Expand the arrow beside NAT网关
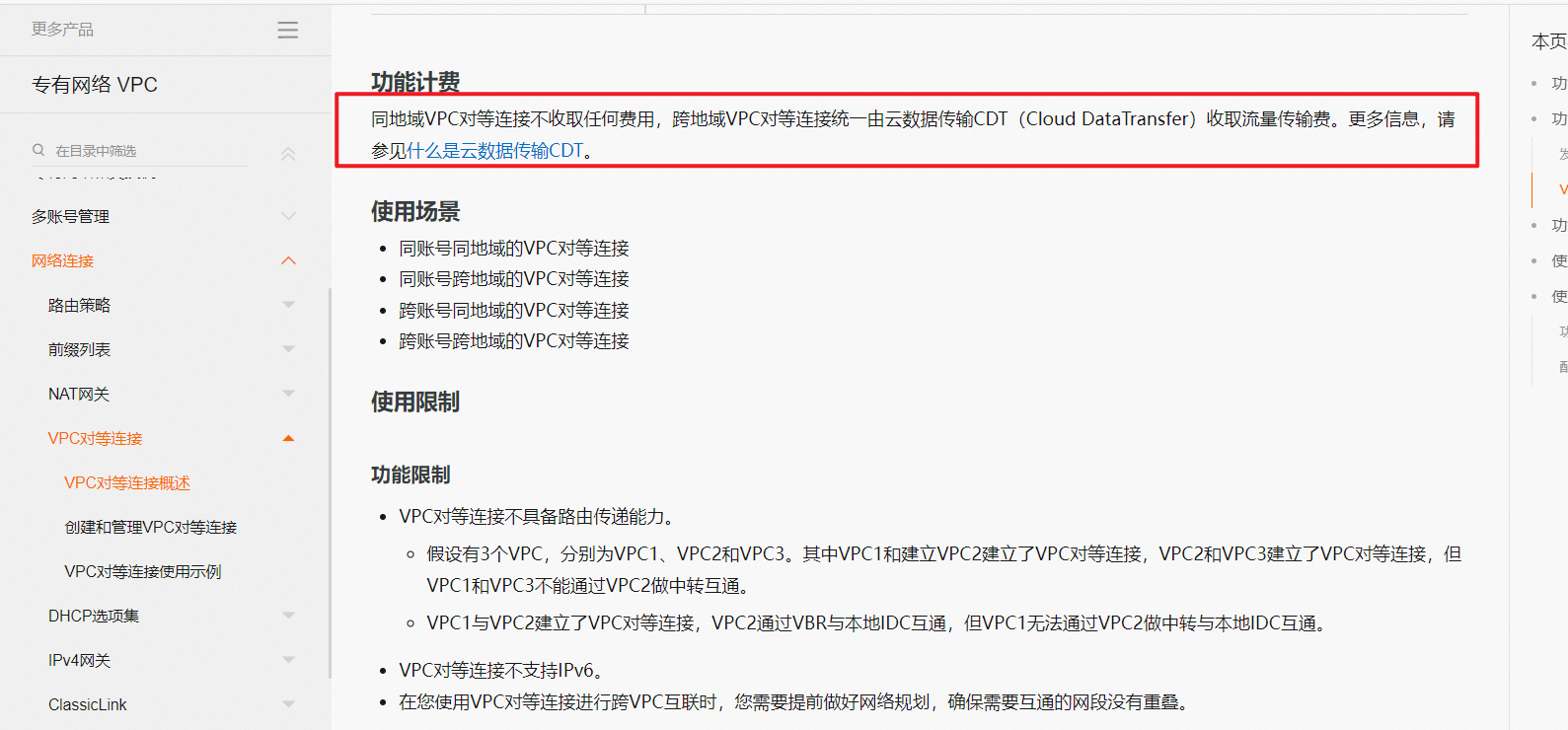The width and height of the screenshot is (1568, 730). [x=288, y=394]
